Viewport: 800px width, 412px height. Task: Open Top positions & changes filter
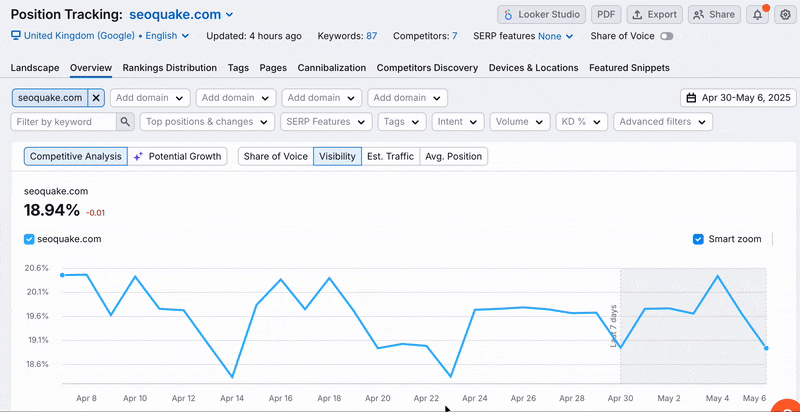click(207, 122)
